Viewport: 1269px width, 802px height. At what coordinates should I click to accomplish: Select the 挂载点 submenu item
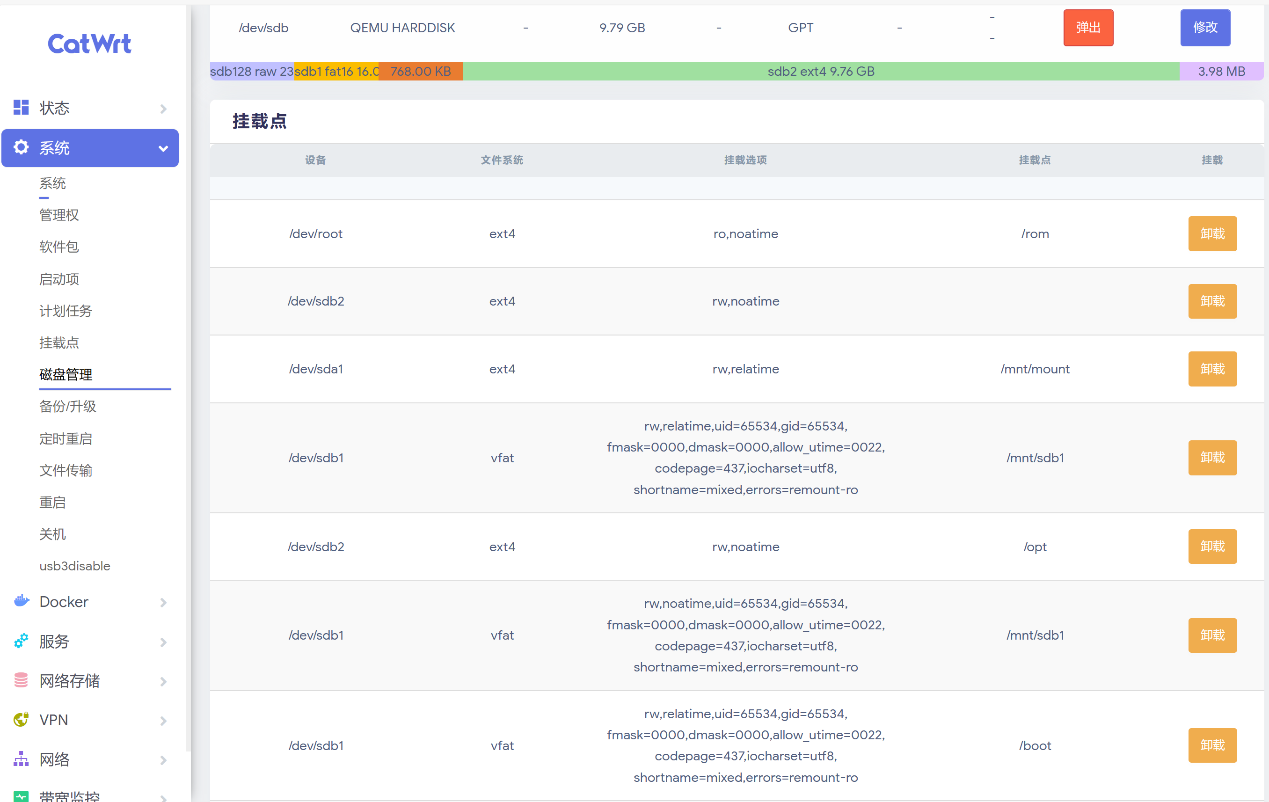pyautogui.click(x=59, y=342)
